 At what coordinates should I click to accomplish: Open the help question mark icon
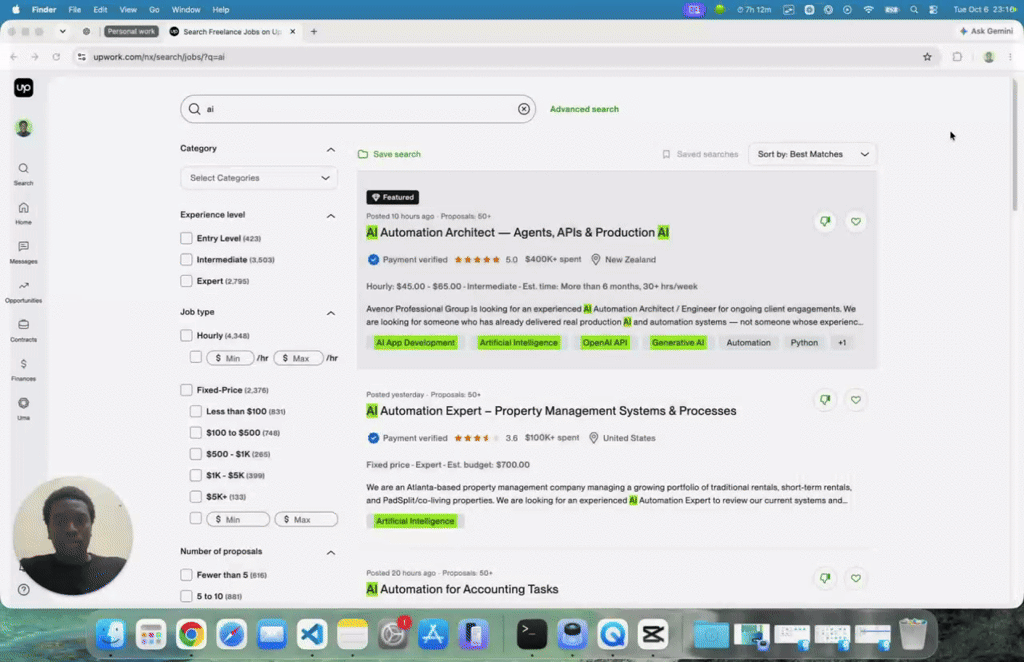(24, 590)
